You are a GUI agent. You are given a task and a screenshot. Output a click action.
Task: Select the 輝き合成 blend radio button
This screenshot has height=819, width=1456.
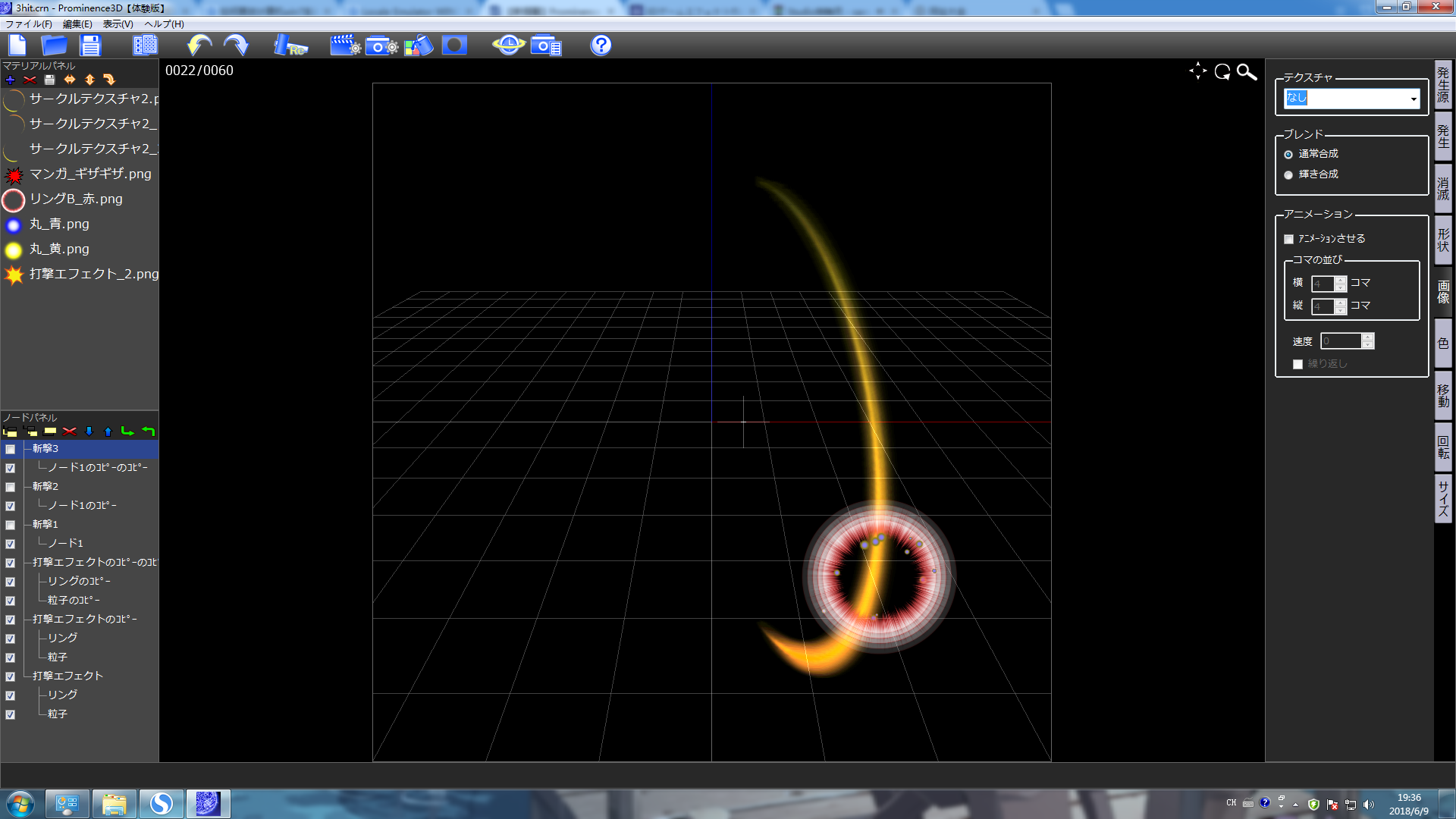pyautogui.click(x=1288, y=175)
